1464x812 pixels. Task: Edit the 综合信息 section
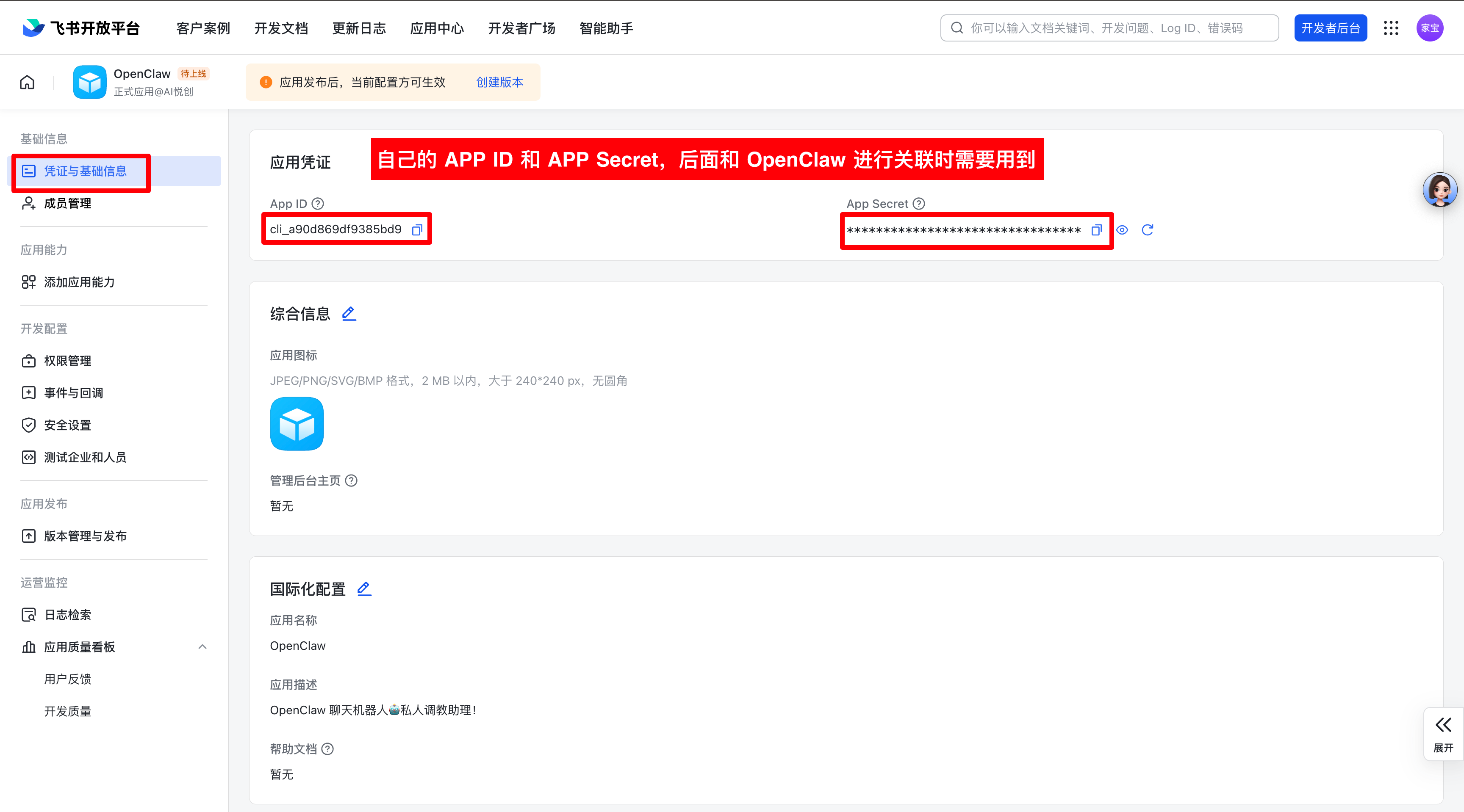tap(349, 313)
